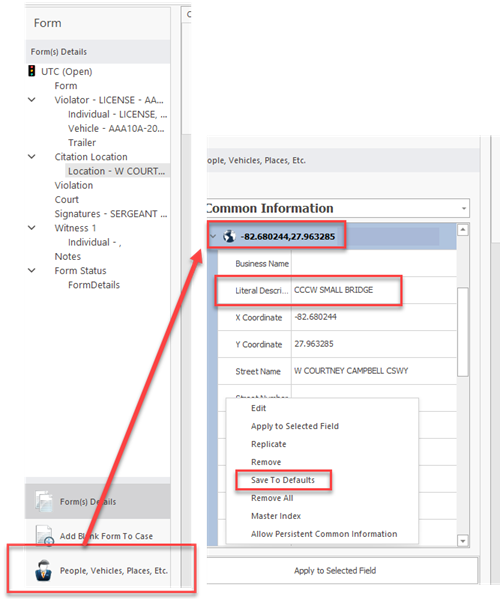Screen dimensions: 500x599
Task: Select Allow Persistent Common Information option
Action: (324, 534)
